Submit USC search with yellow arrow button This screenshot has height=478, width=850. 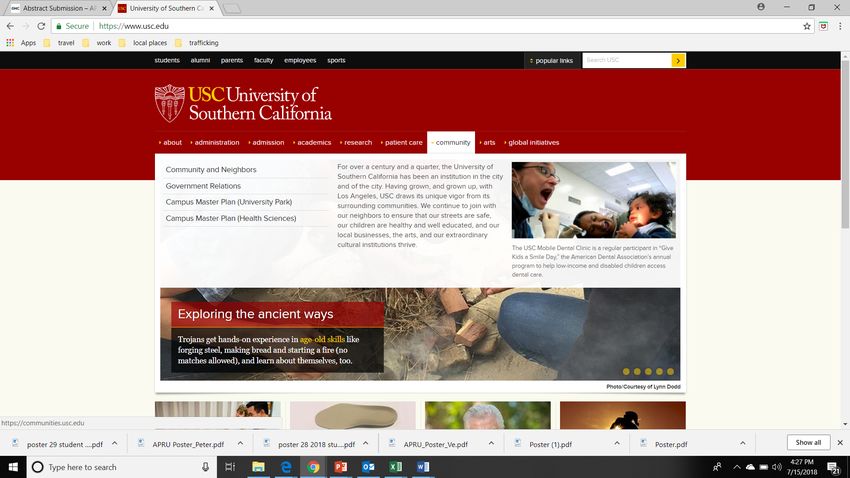[x=678, y=61]
